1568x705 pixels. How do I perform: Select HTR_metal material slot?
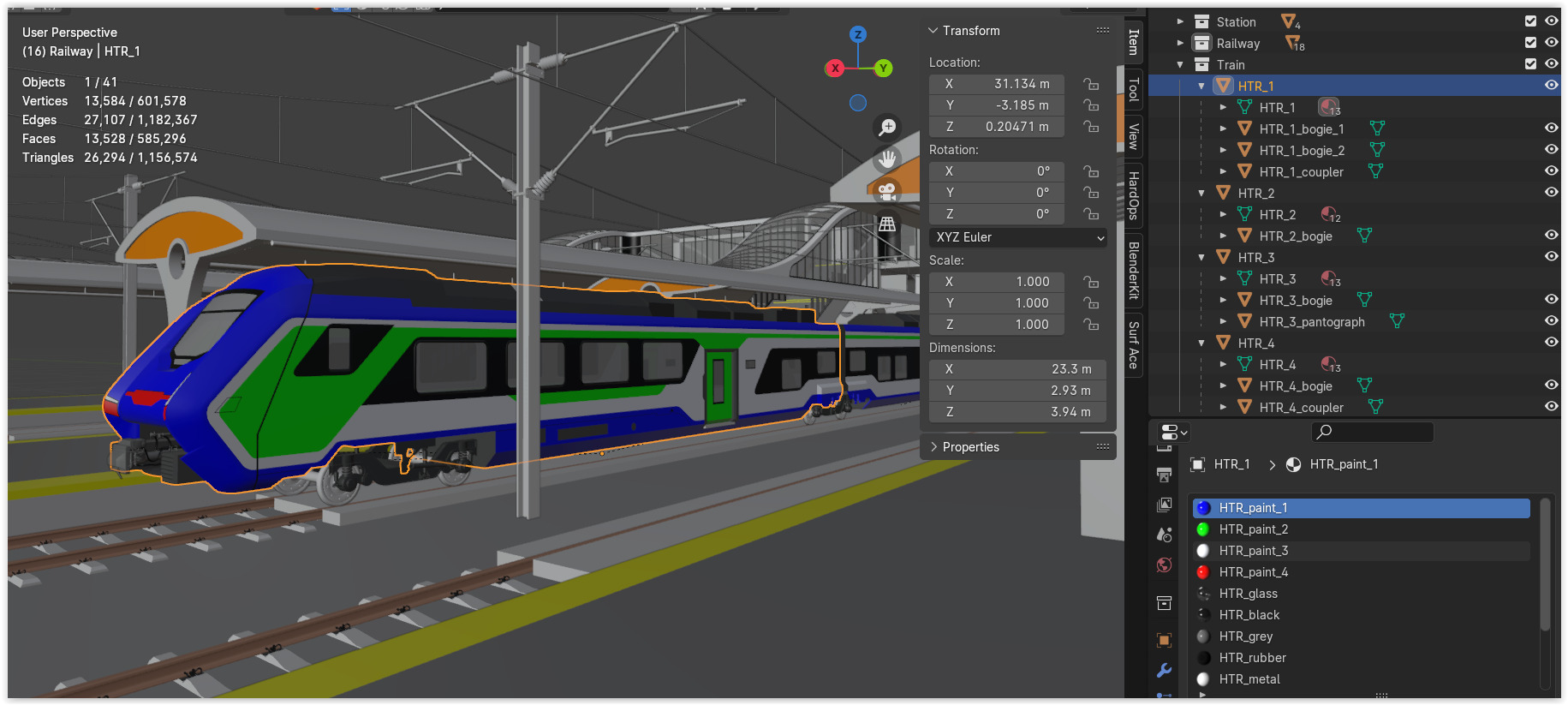click(x=1362, y=679)
